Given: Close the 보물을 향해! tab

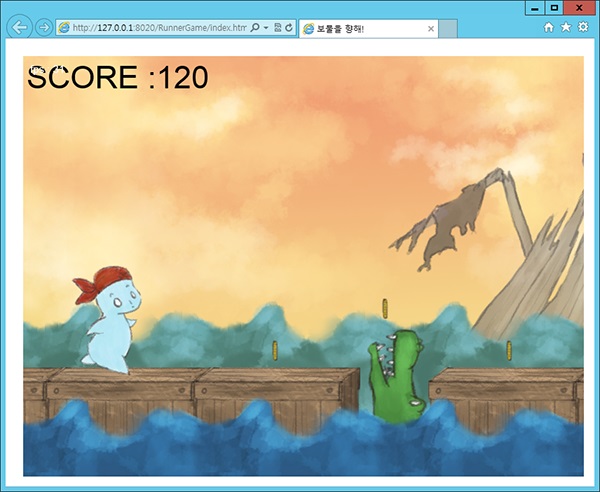Looking at the screenshot, I should (431, 29).
